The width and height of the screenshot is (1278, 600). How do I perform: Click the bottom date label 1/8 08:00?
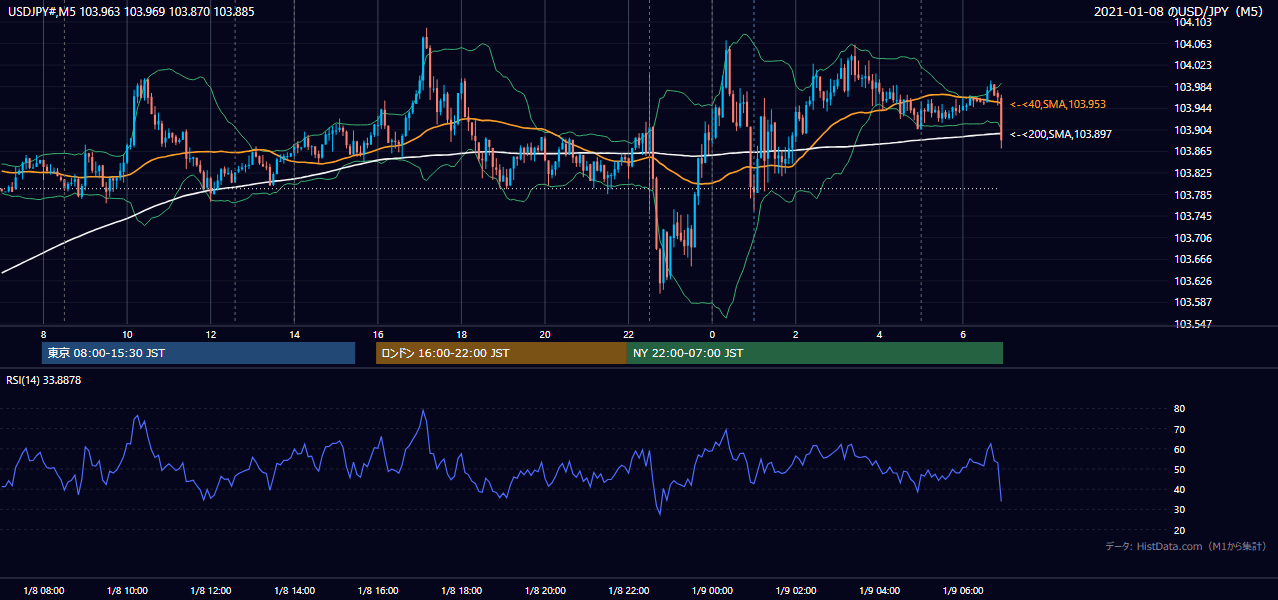44,591
